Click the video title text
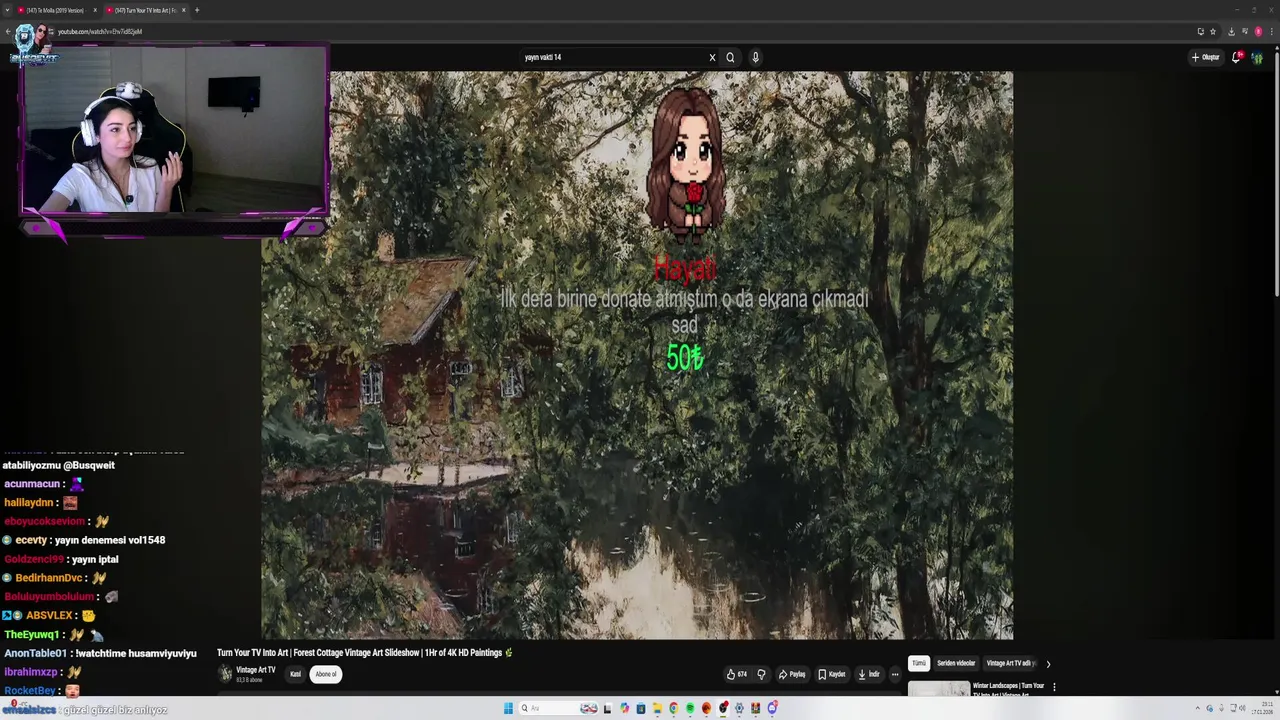1280x720 pixels. 365,653
